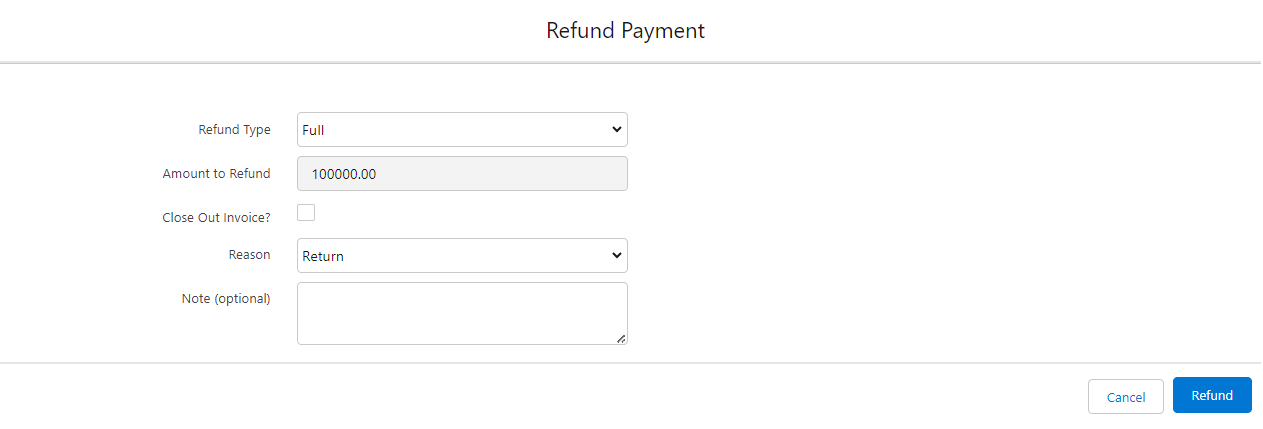This screenshot has height=429, width=1263.
Task: Click the Close Out Invoice? label
Action: 216,217
